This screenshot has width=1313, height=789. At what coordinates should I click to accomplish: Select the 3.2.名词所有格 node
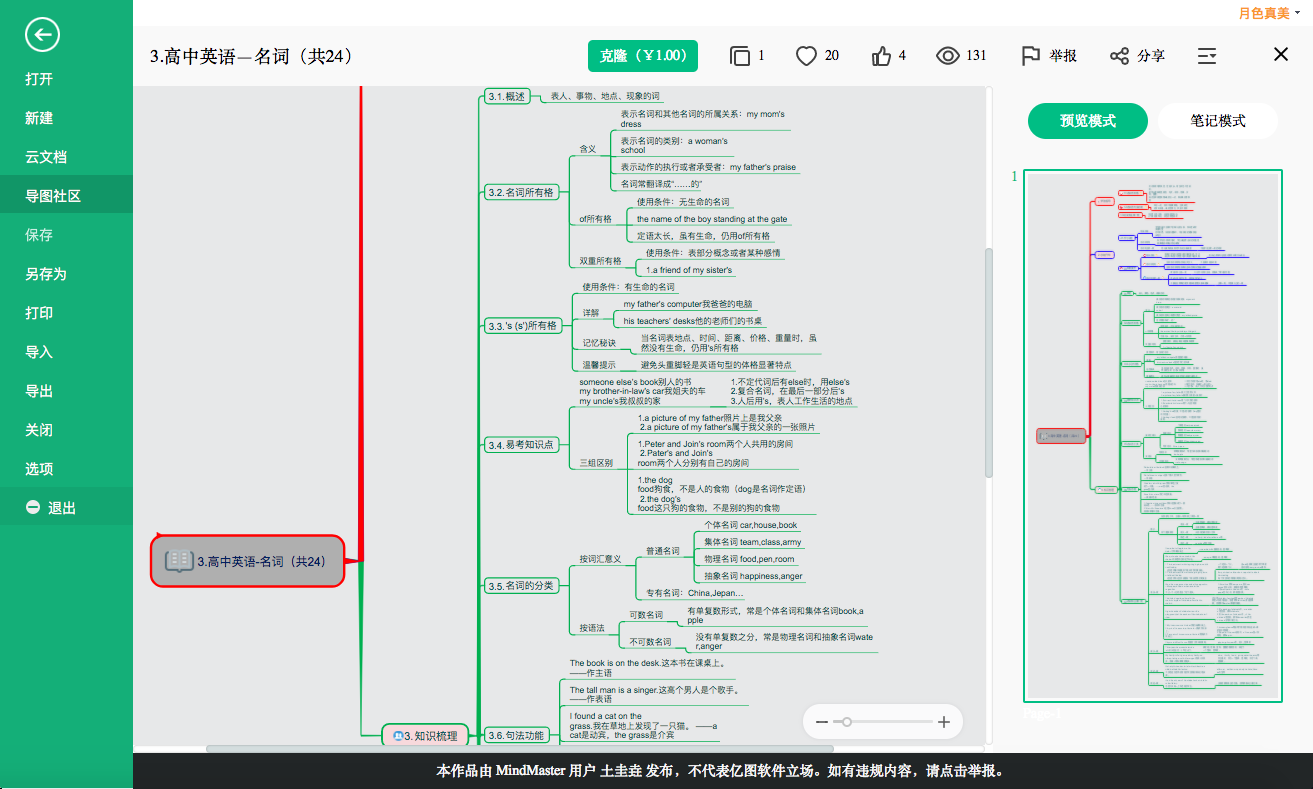click(521, 192)
